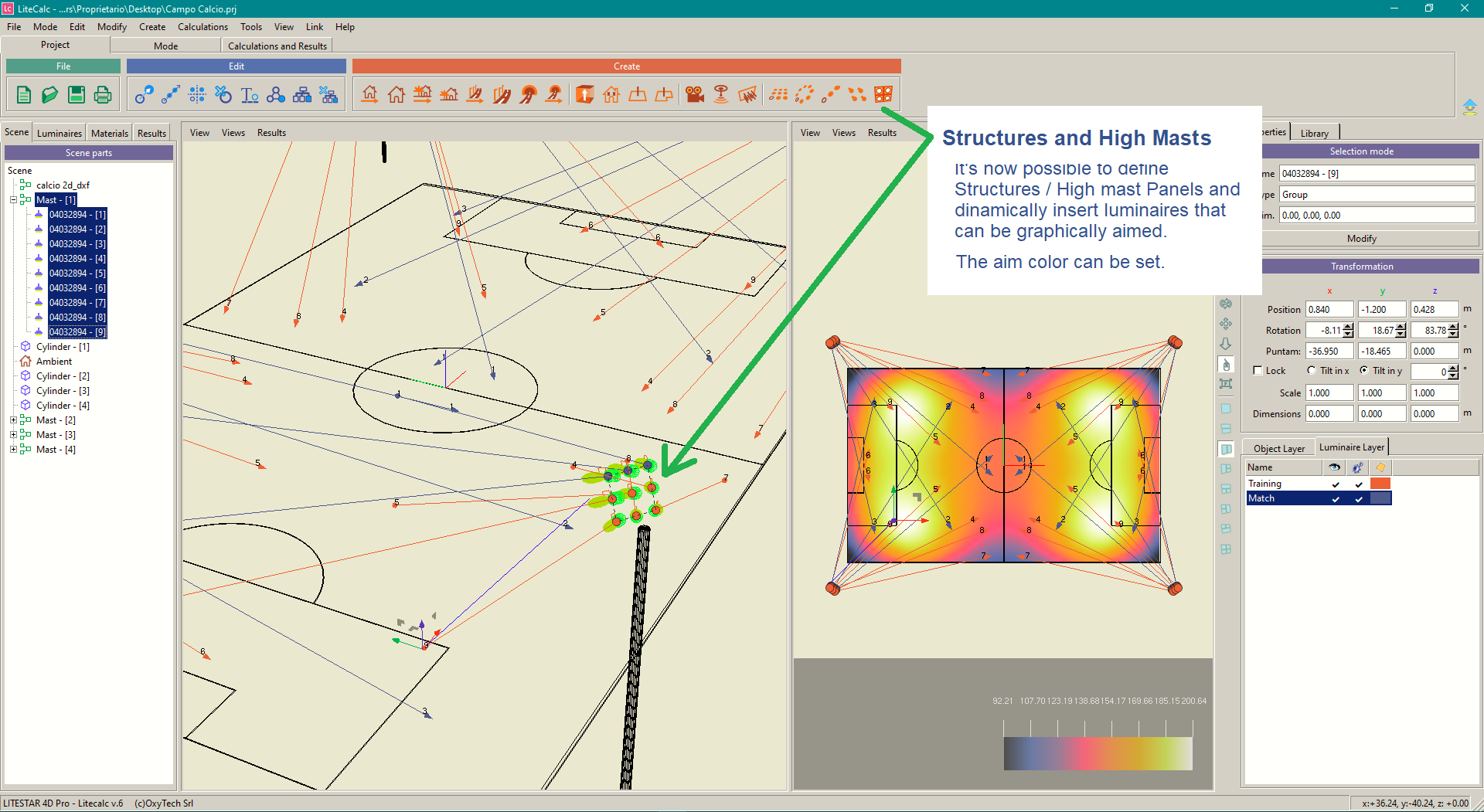
Task: Click the blue dotted grid array icon
Action: (x=197, y=95)
